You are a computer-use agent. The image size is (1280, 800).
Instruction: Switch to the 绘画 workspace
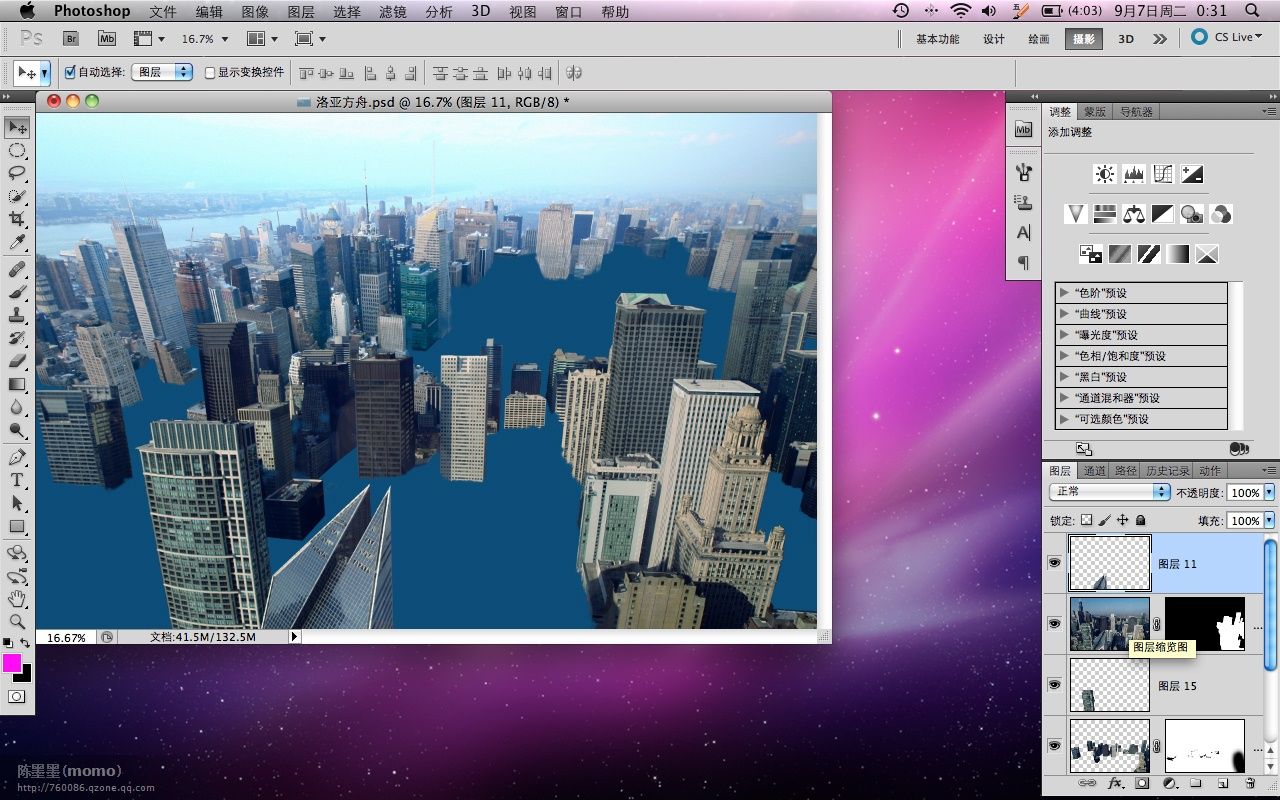pos(1039,39)
